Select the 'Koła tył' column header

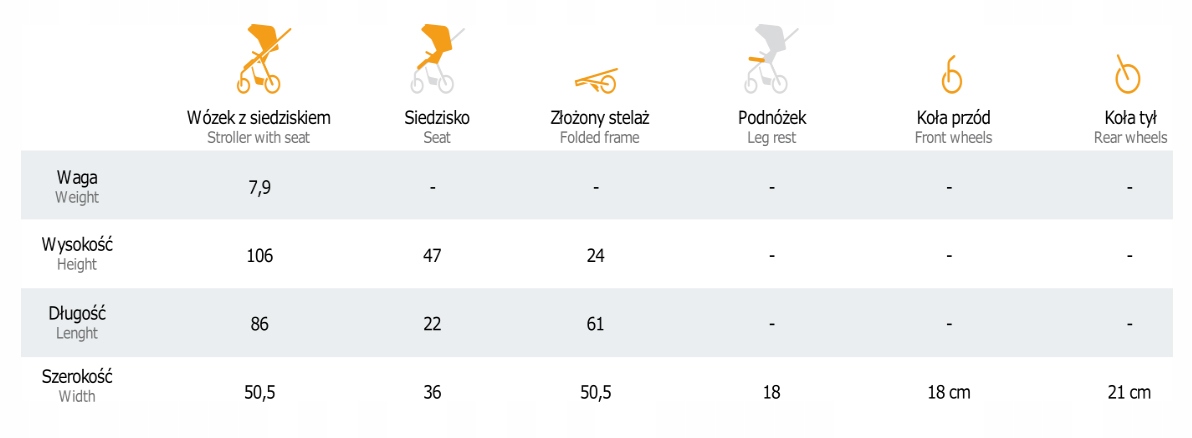coord(1130,118)
